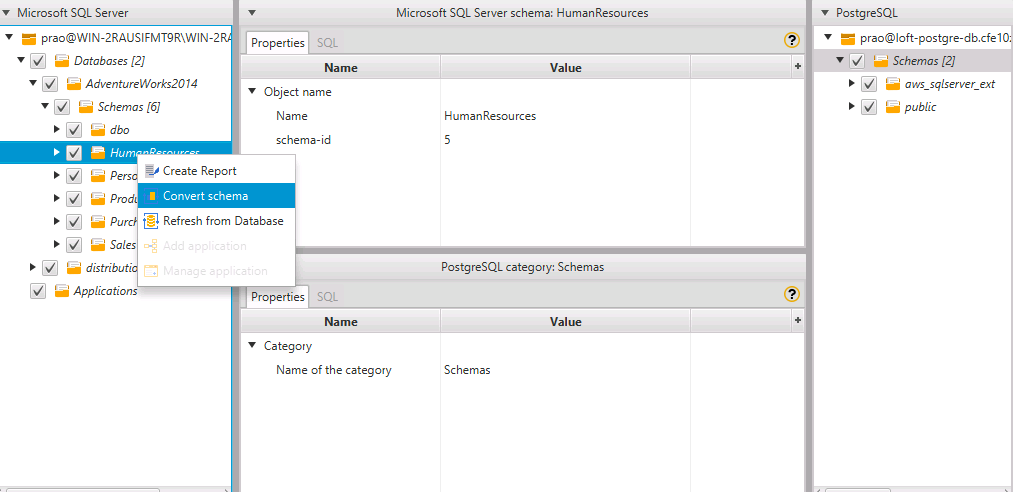Expand the aws_sqlserver_ext schema node
This screenshot has height=492, width=1013.
(x=851, y=83)
